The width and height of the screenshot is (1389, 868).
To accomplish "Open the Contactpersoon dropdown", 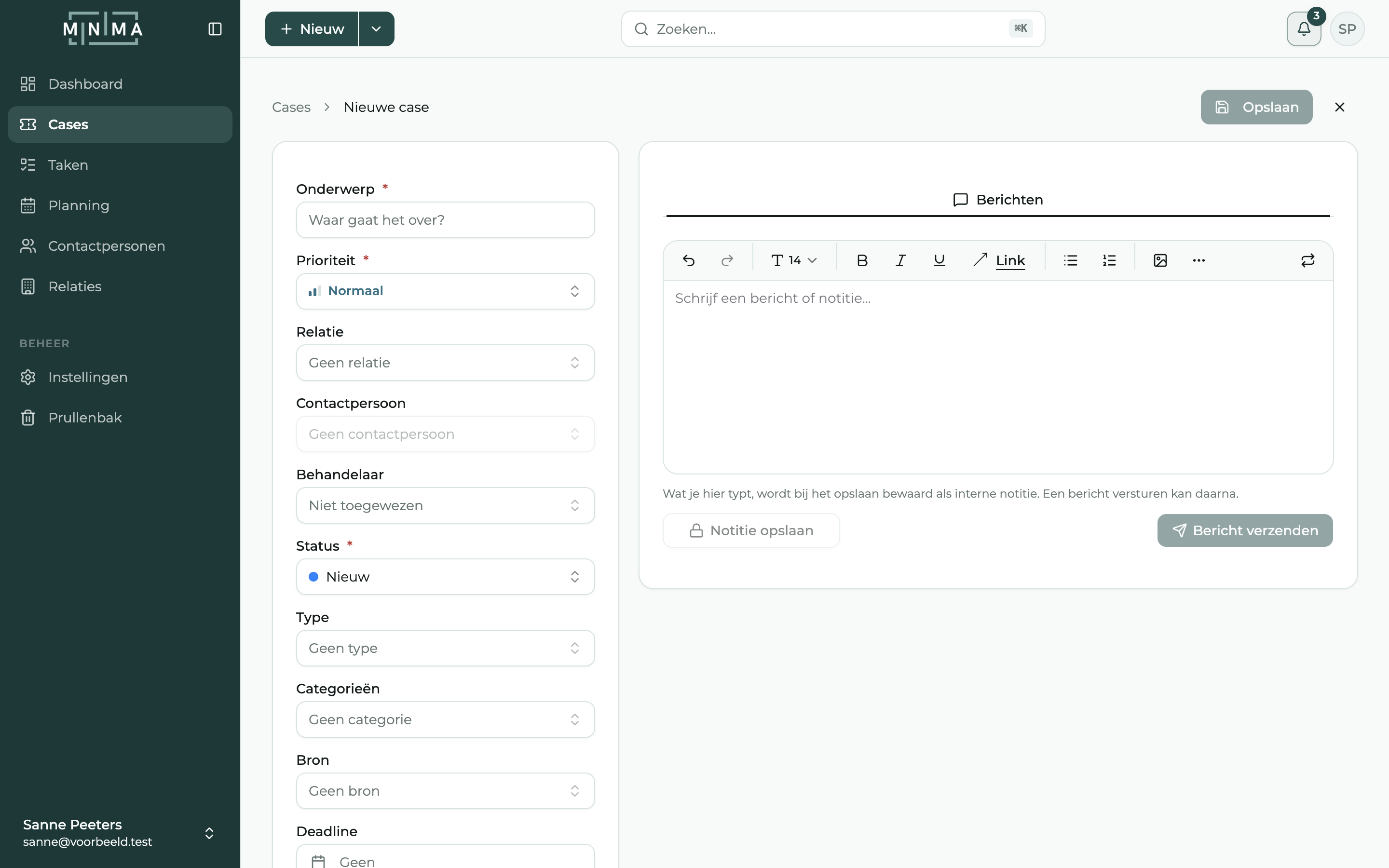I will click(x=446, y=434).
